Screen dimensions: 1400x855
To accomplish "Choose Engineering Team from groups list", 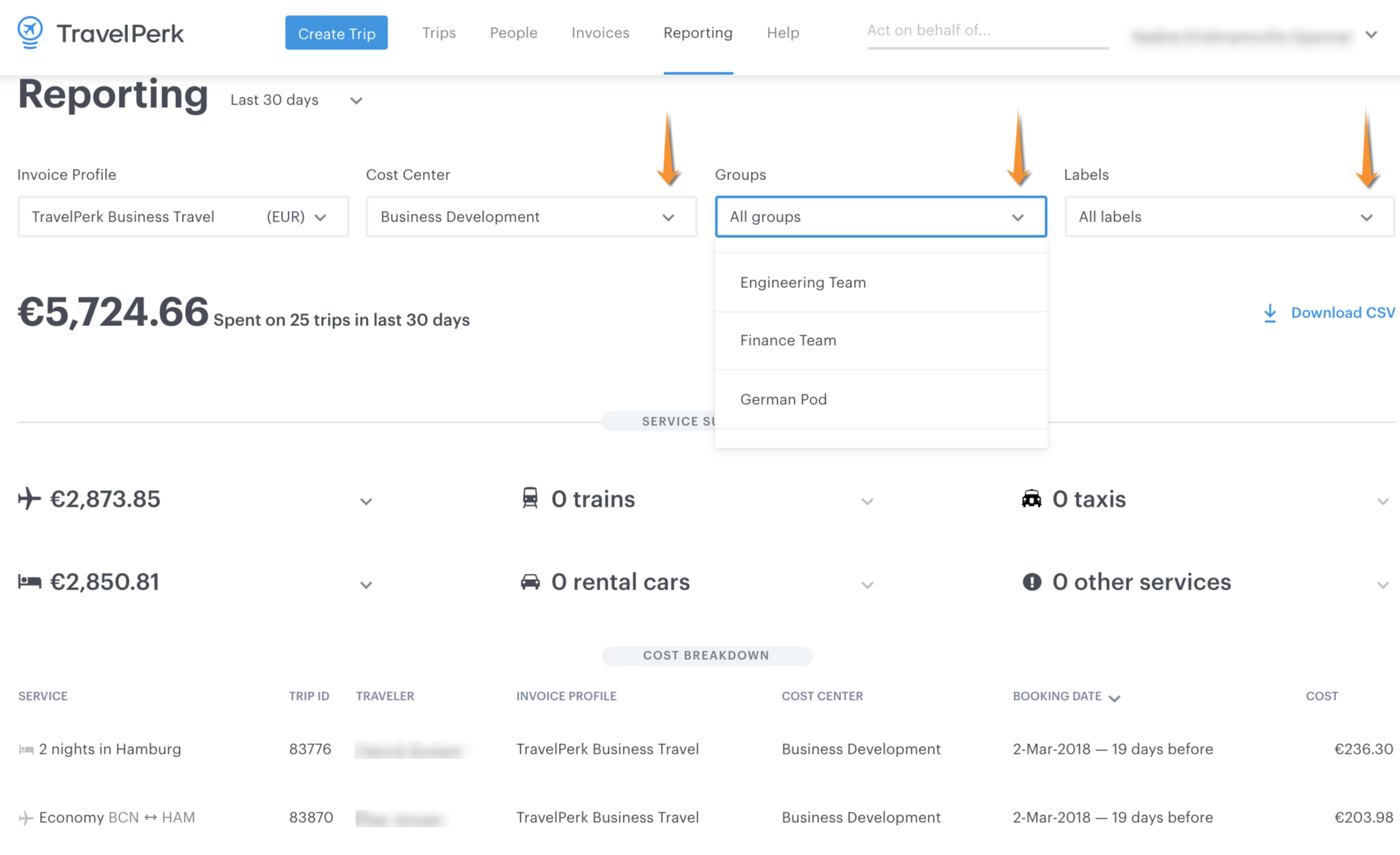I will point(881,283).
